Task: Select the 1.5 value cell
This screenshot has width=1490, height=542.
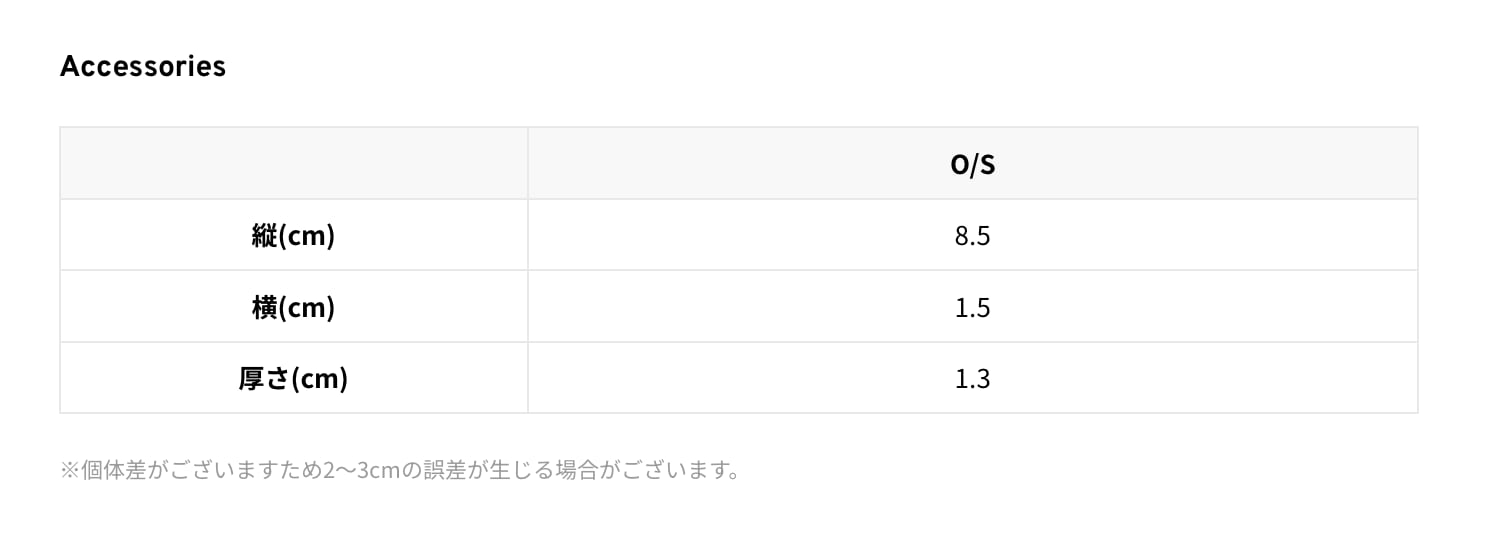Action: coord(972,307)
